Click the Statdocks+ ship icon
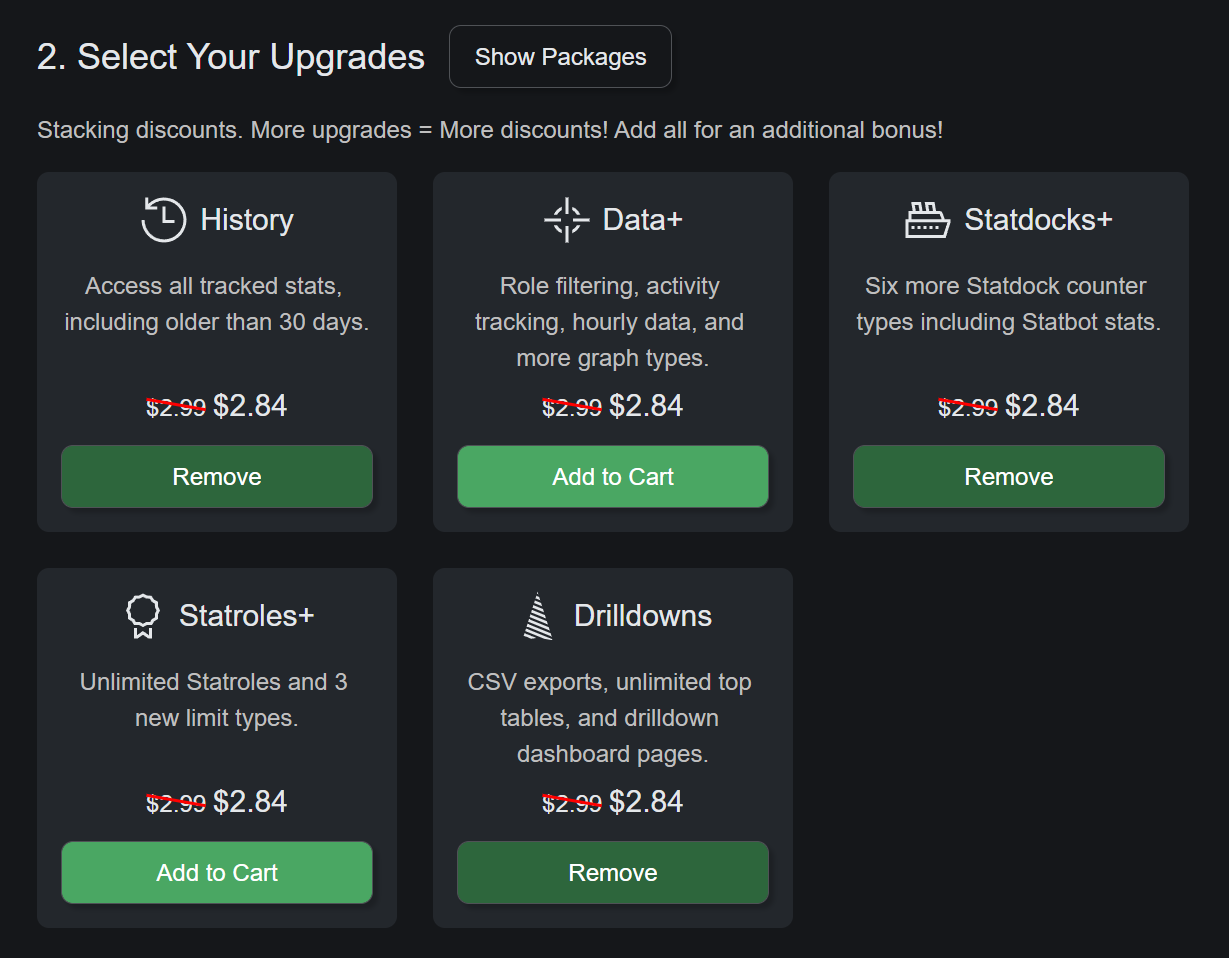The height and width of the screenshot is (958, 1229). coord(927,220)
